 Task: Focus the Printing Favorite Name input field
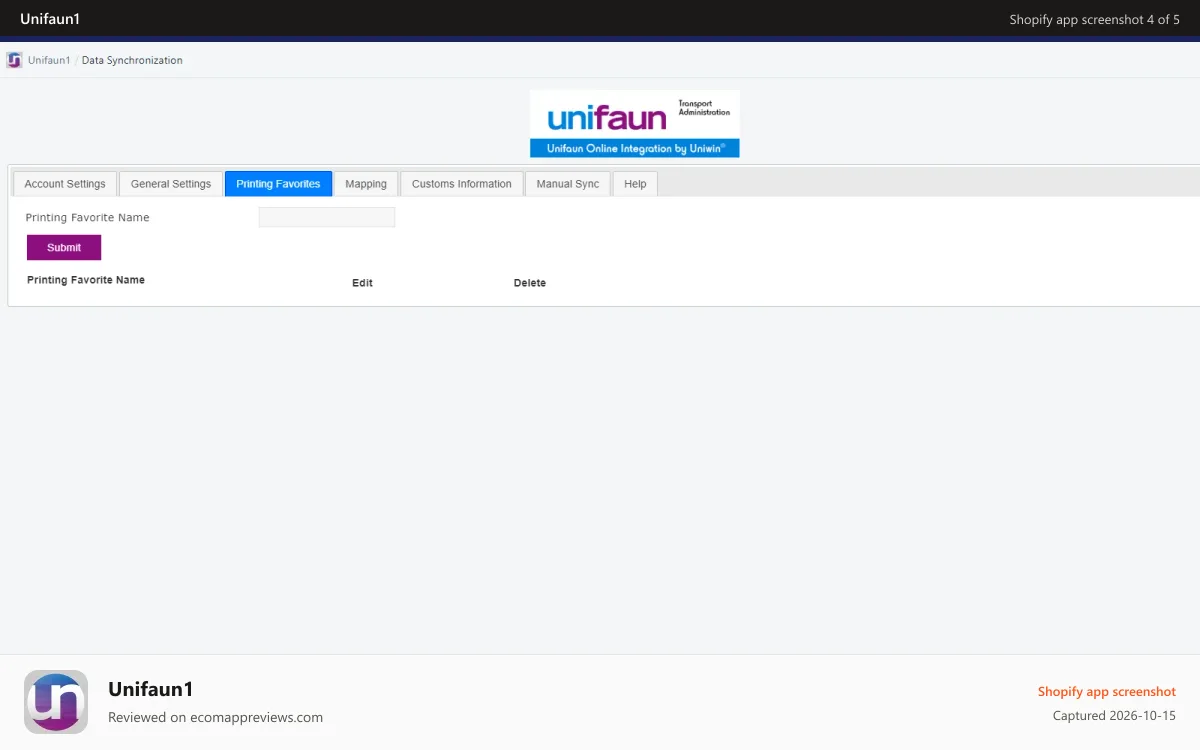[327, 217]
